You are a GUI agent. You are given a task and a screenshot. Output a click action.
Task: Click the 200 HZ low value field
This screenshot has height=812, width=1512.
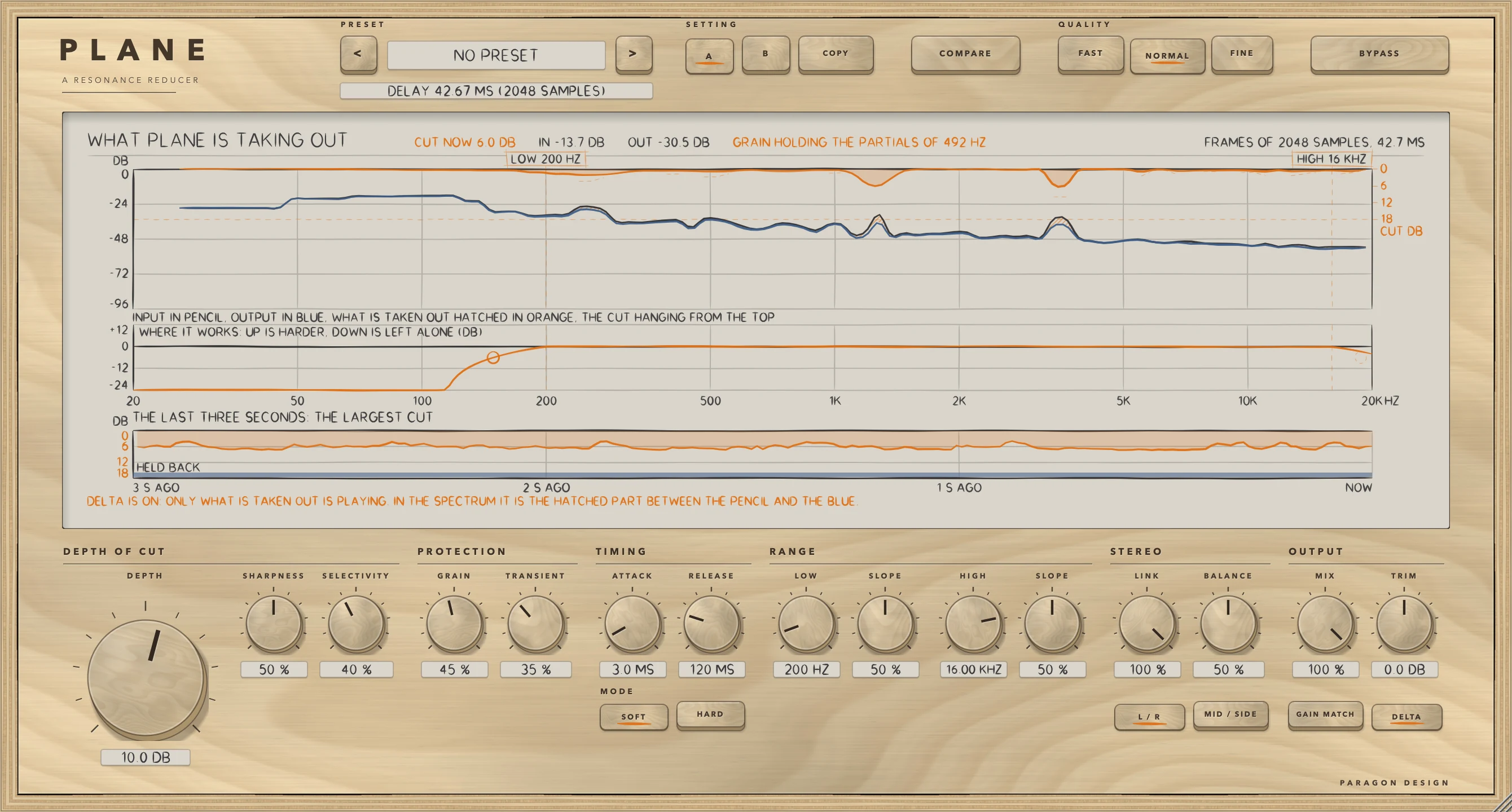pos(806,669)
